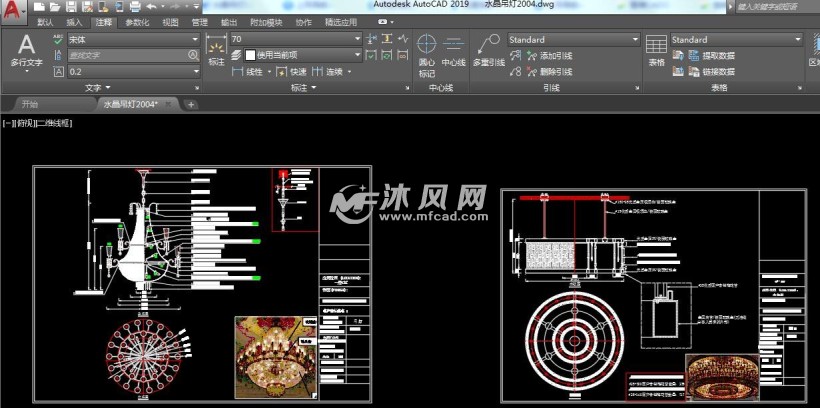820x408 pixels.
Task: Select the 中心线 centerline tool
Action: (x=453, y=51)
